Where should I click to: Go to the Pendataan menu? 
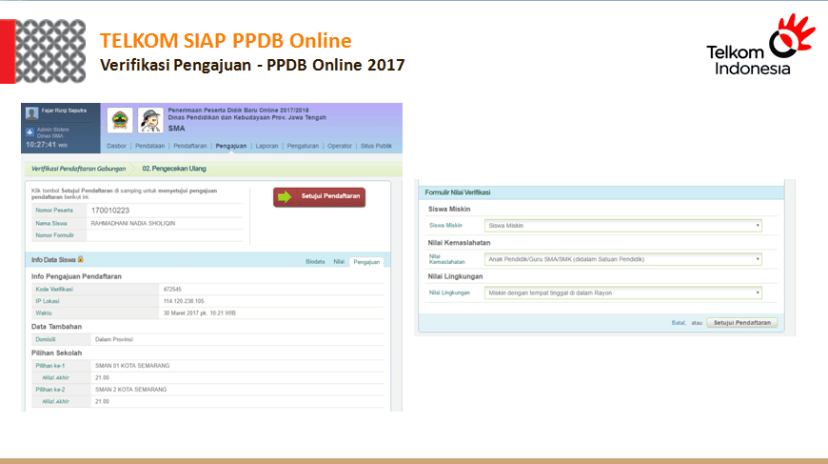click(150, 146)
